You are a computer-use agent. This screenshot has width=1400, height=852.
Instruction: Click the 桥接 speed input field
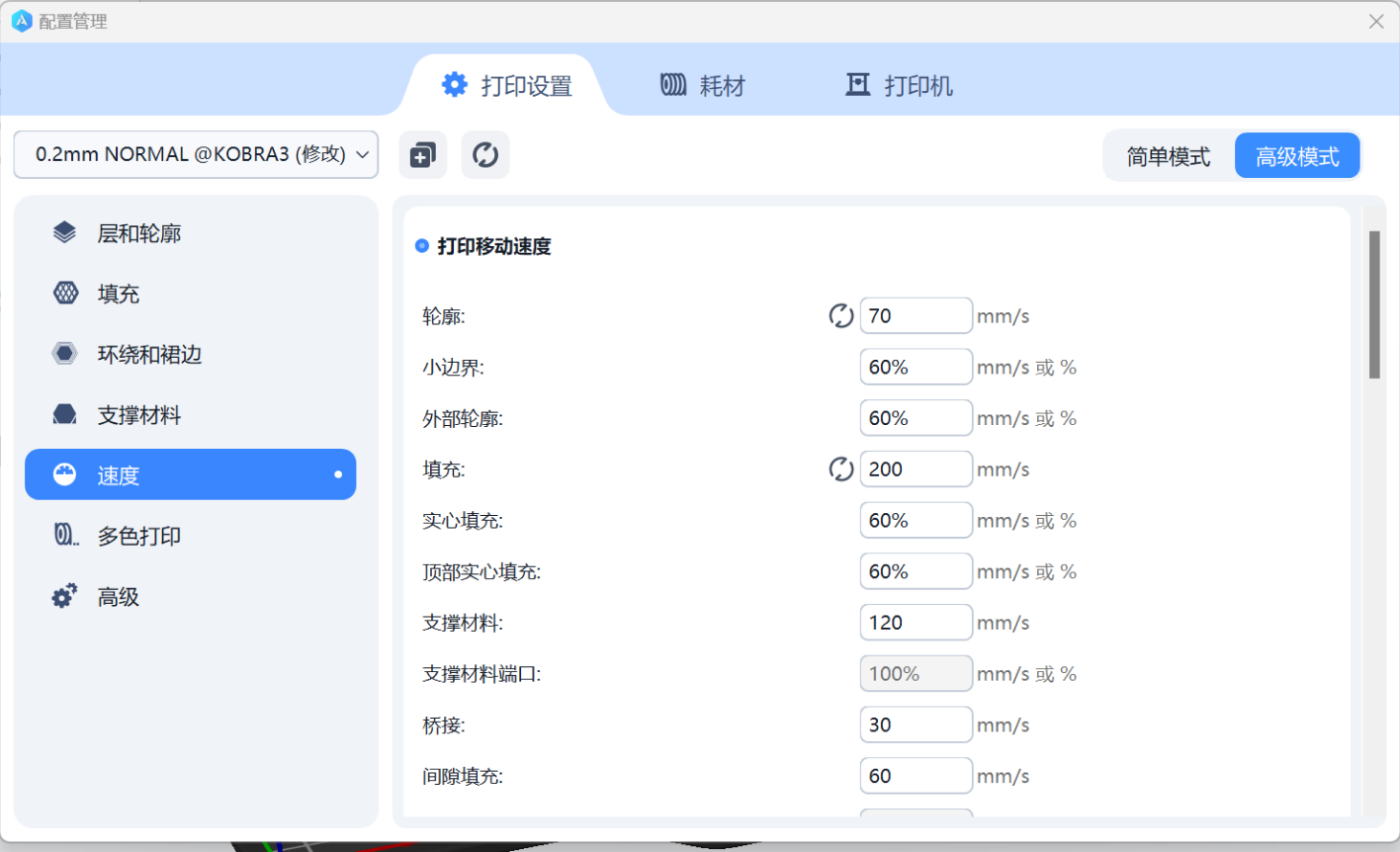(x=915, y=724)
